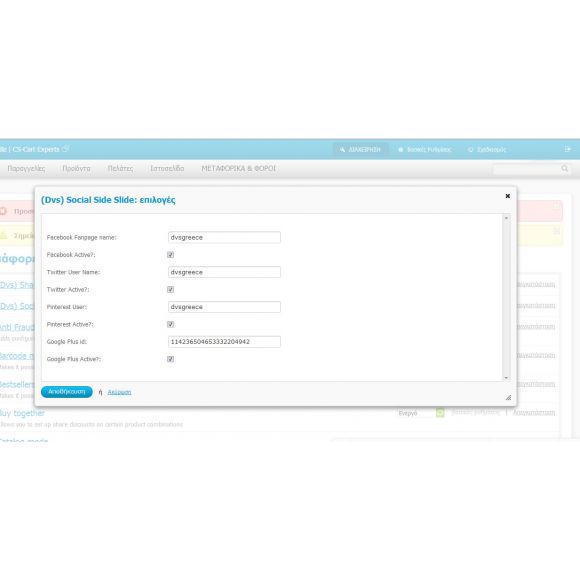Screen dimensions: 580x580
Task: Click the dialog resize grip icon
Action: 508,398
